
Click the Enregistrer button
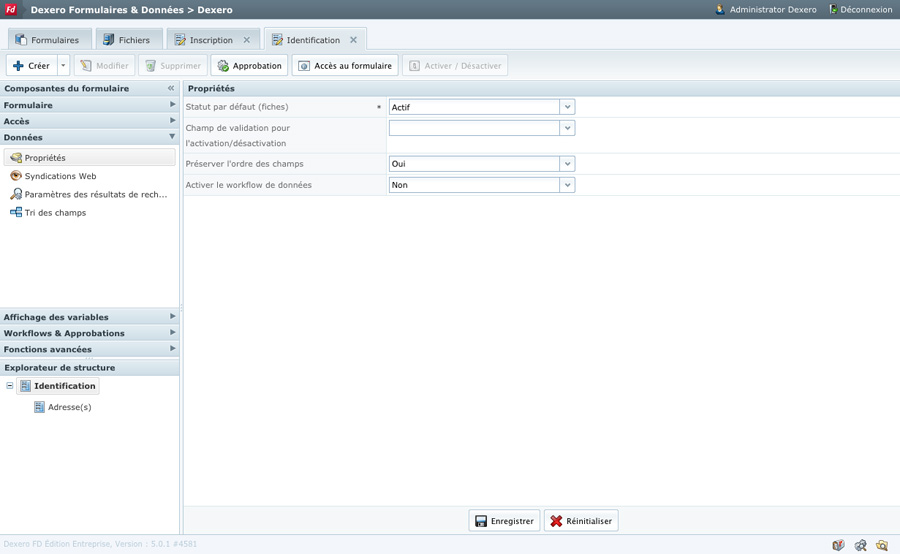[504, 521]
